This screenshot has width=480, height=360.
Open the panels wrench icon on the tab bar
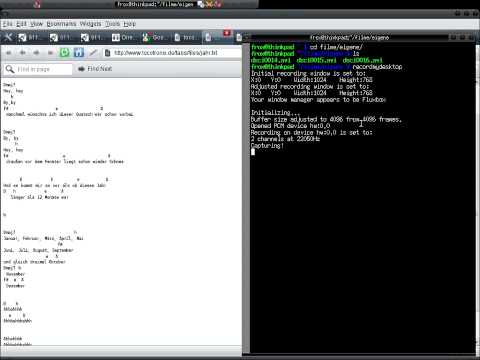[8, 37]
